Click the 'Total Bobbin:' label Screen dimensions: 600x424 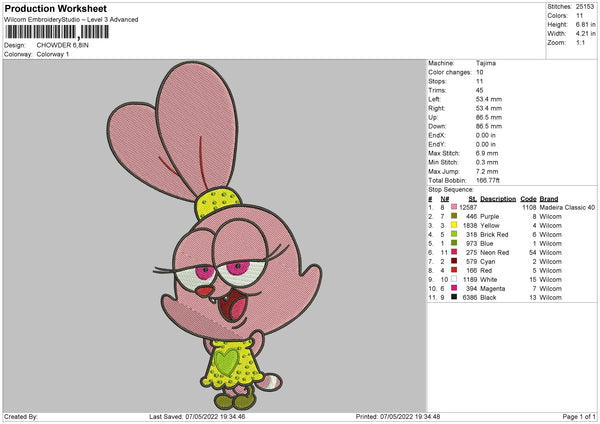point(447,181)
